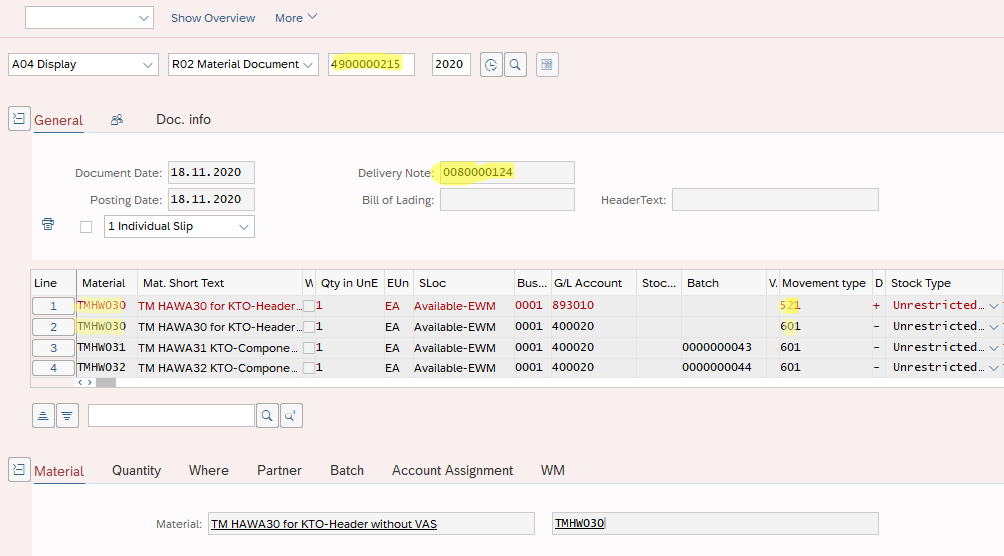Collapse the detail data area next to Material tab

19,470
